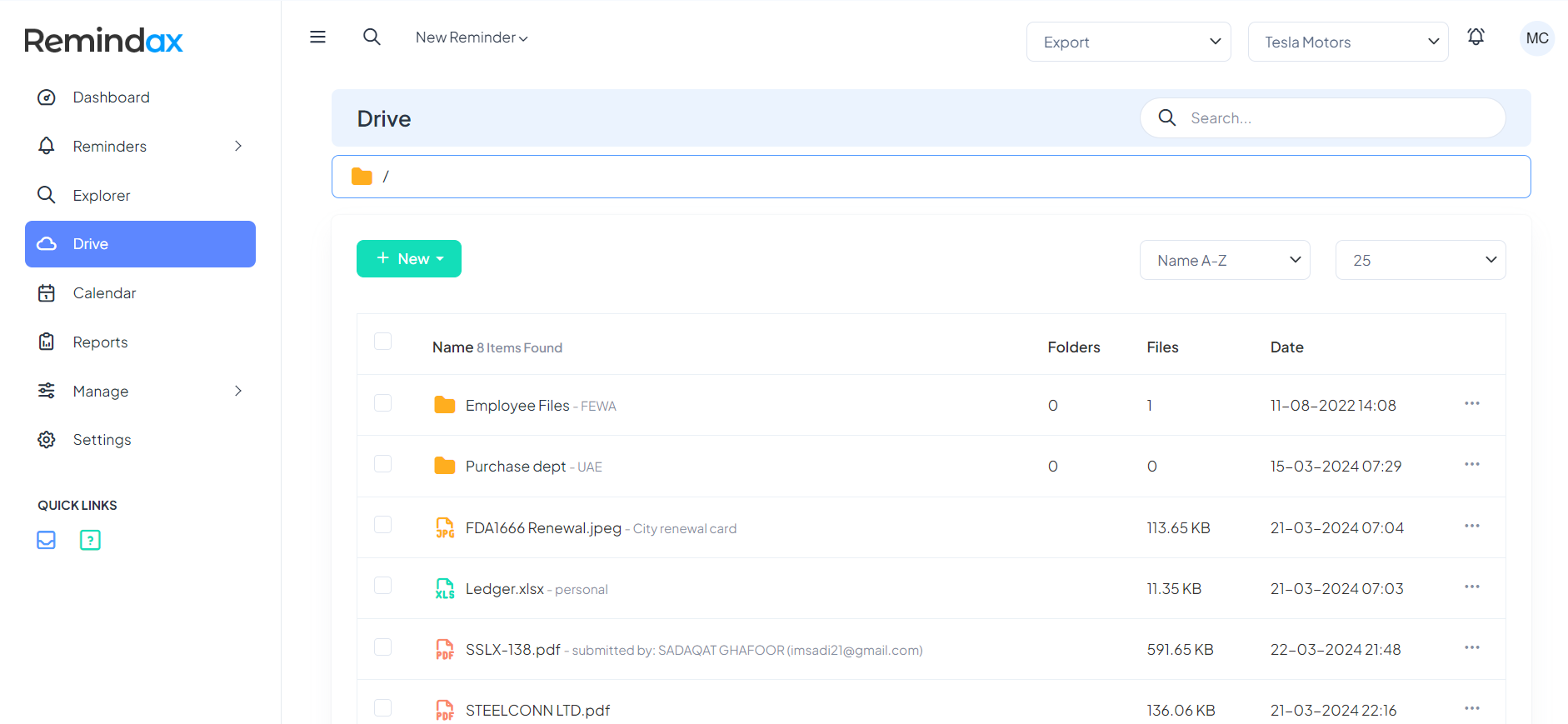Open more options for FDA1666 Renewal.jpeg
The image size is (1568, 724).
[x=1472, y=526]
